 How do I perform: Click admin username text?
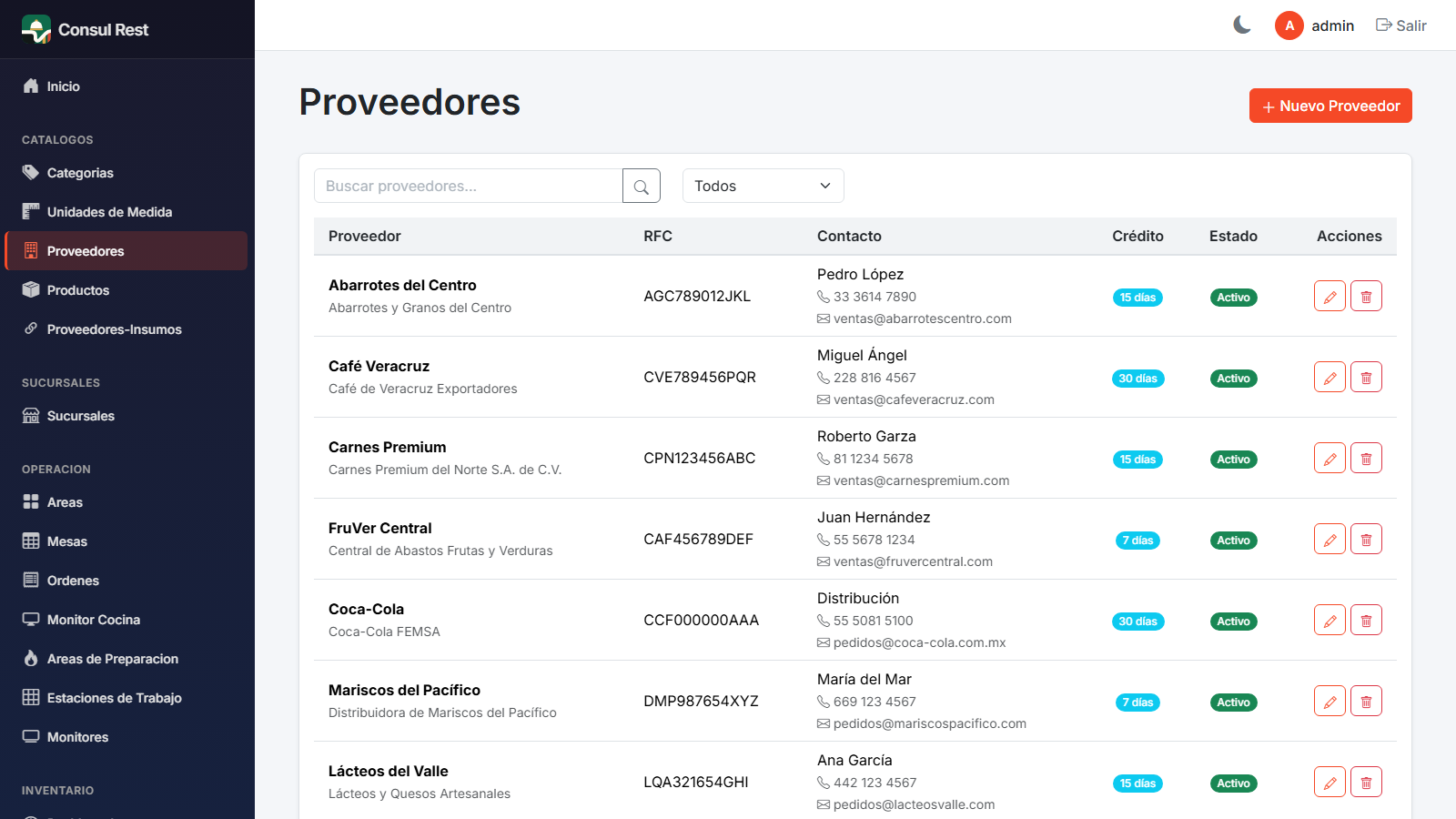coord(1333,25)
